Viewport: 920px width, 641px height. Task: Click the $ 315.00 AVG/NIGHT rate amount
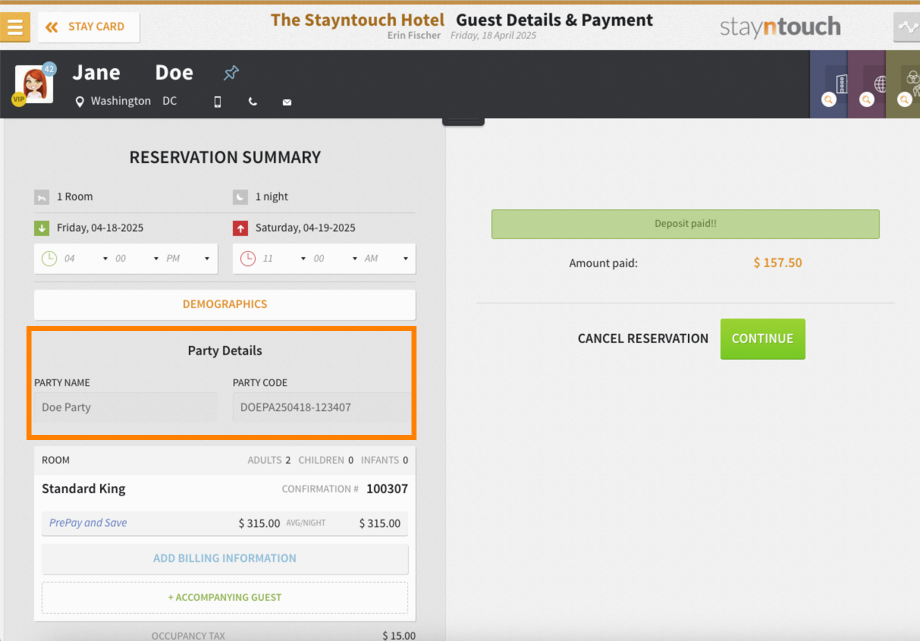tap(259, 523)
